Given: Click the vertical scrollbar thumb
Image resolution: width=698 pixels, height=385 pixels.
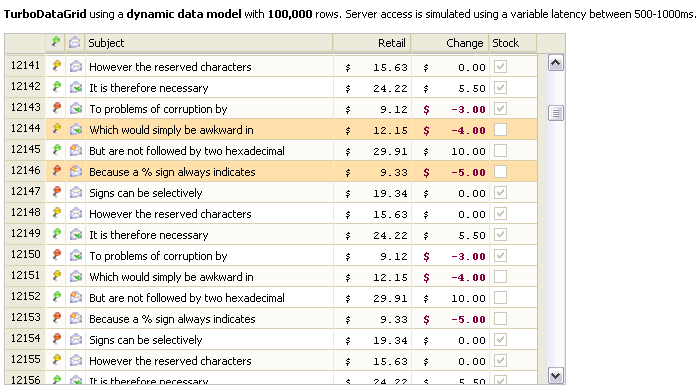Looking at the screenshot, I should (556, 113).
